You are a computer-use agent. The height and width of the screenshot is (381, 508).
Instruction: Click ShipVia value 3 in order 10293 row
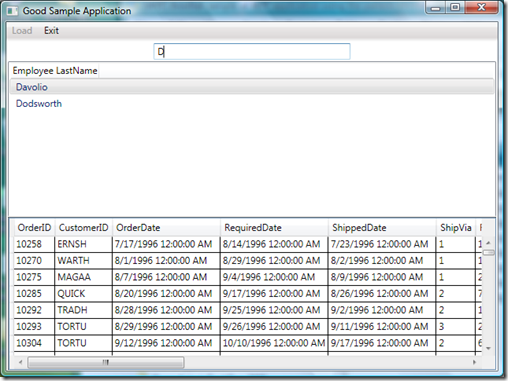tap(456, 327)
